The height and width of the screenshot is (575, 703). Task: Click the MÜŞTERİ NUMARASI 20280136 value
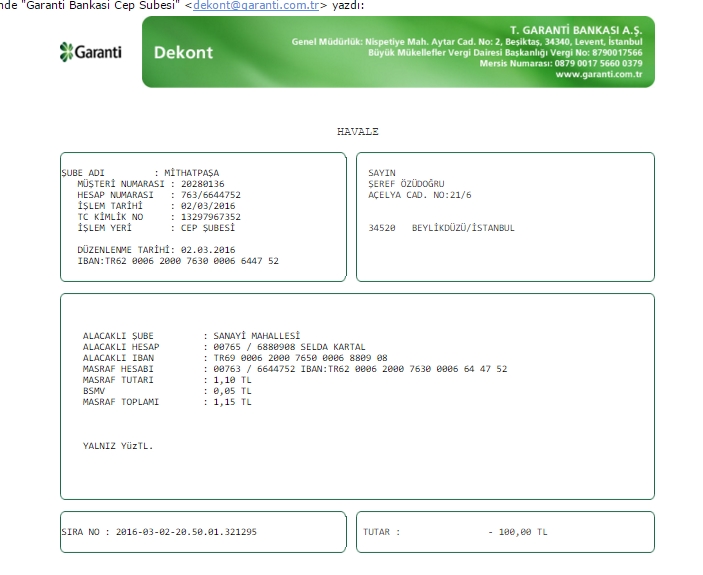(203, 184)
